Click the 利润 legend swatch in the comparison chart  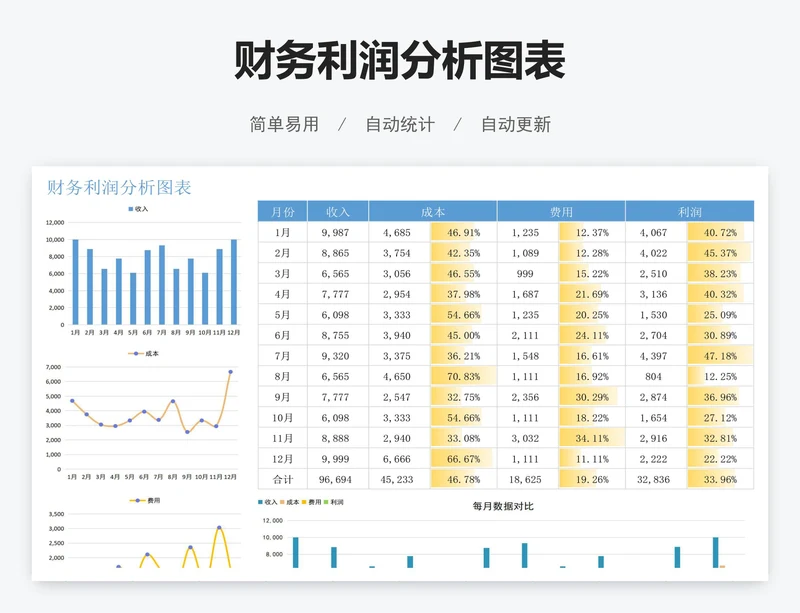(x=327, y=502)
